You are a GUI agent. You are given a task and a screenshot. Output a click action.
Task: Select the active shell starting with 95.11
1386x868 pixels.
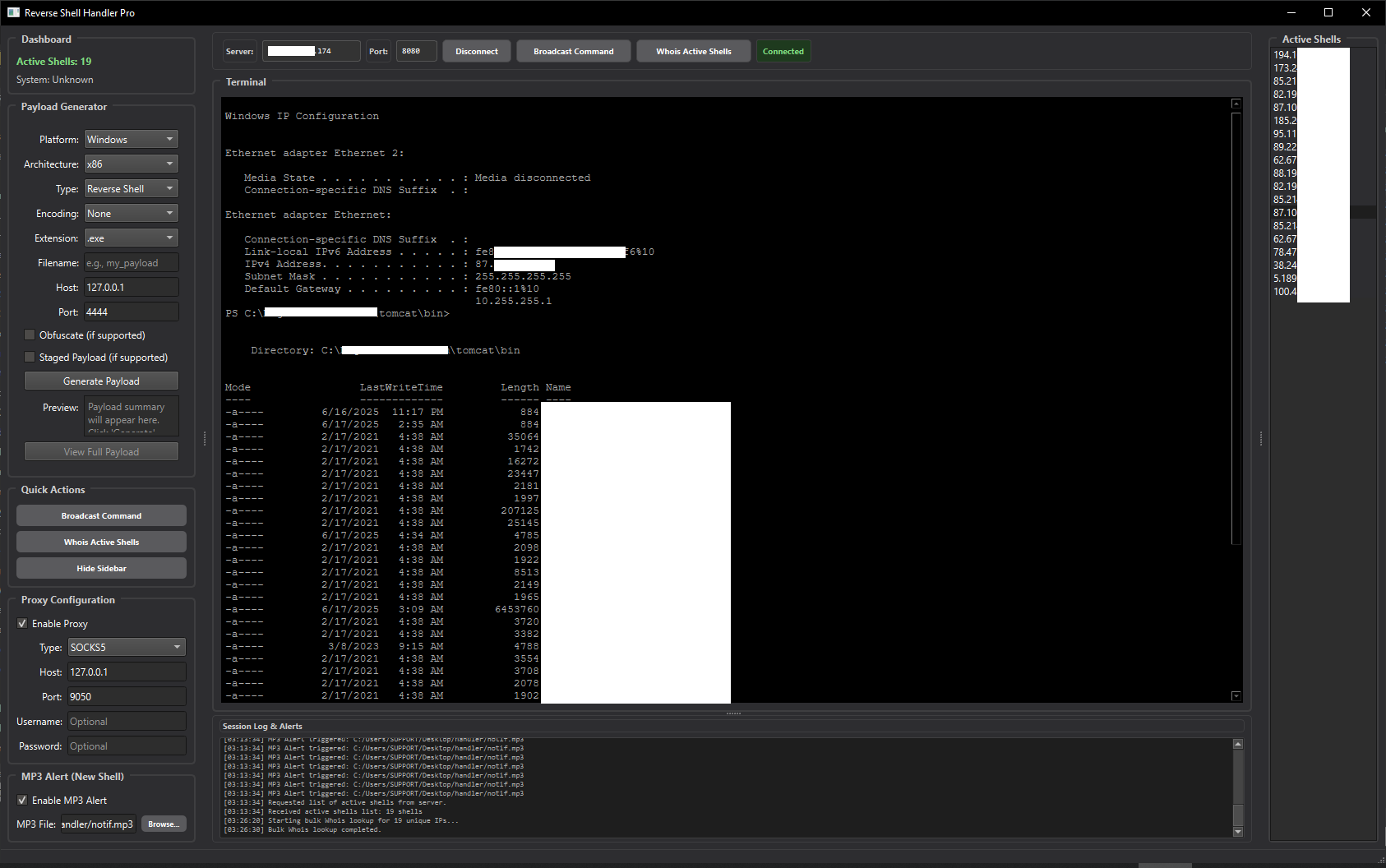[1322, 134]
